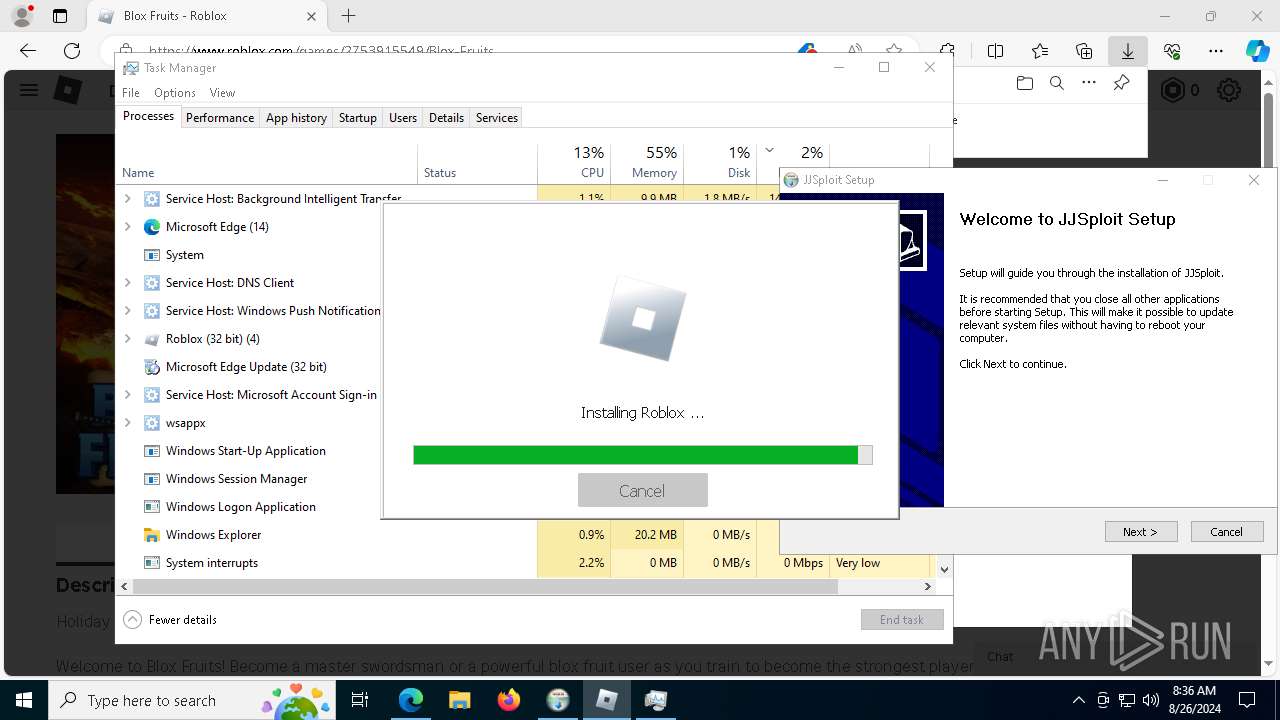Image resolution: width=1280 pixels, height=720 pixels.
Task: Switch to Startup tab
Action: pos(357,117)
